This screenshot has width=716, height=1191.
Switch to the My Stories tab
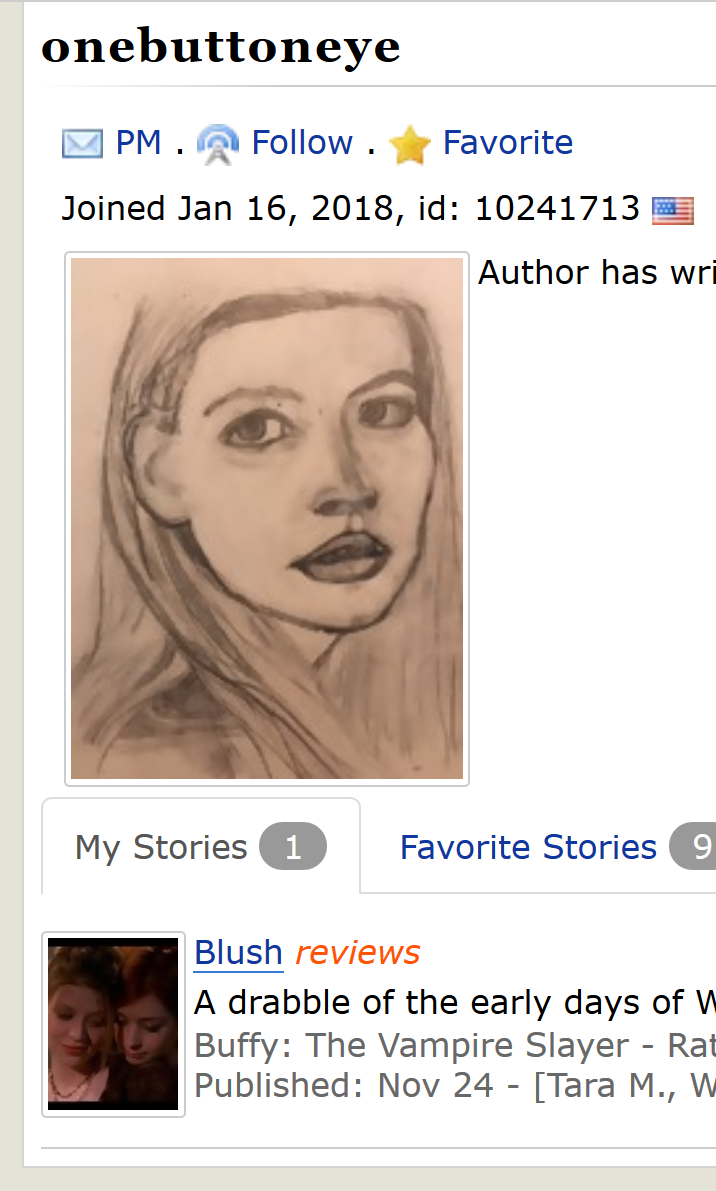pyautogui.click(x=201, y=846)
